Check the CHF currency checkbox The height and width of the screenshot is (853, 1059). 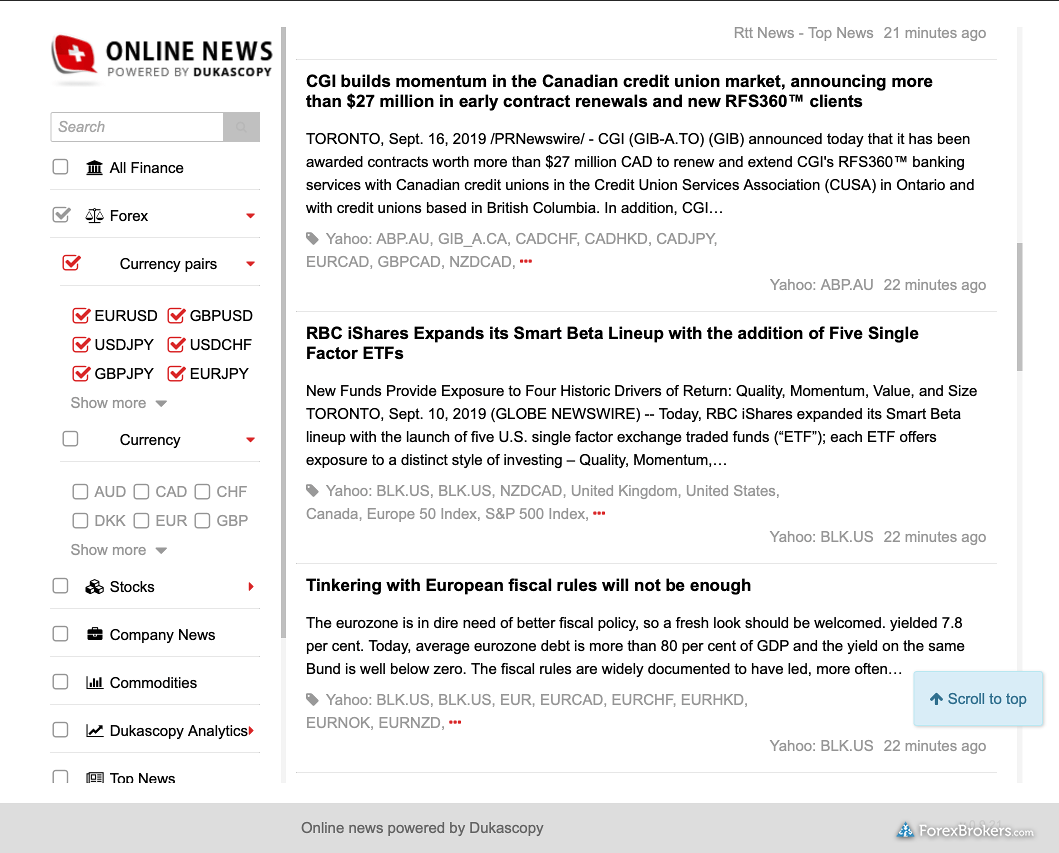coord(203,492)
